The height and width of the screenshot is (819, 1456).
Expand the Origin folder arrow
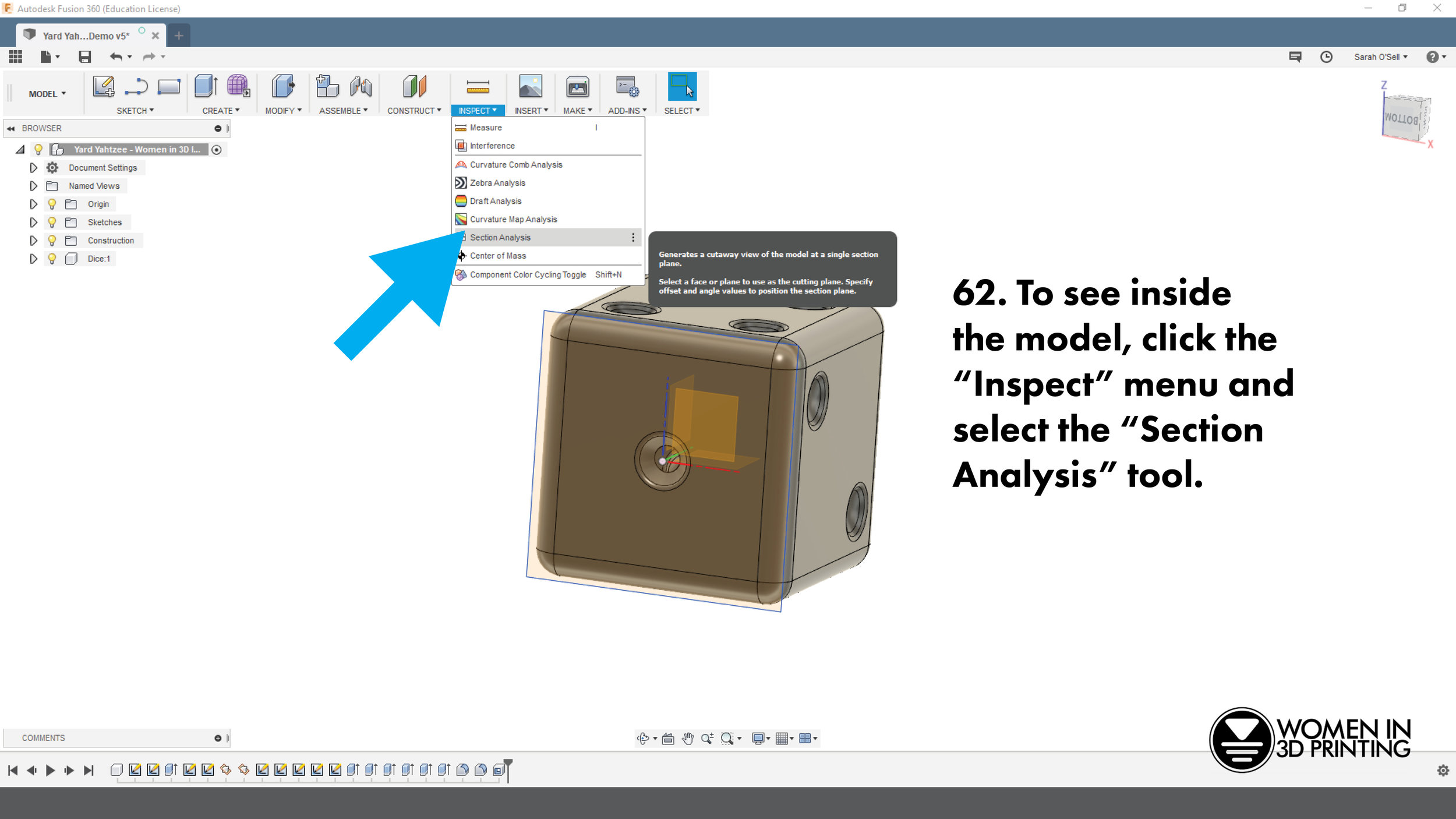(33, 204)
